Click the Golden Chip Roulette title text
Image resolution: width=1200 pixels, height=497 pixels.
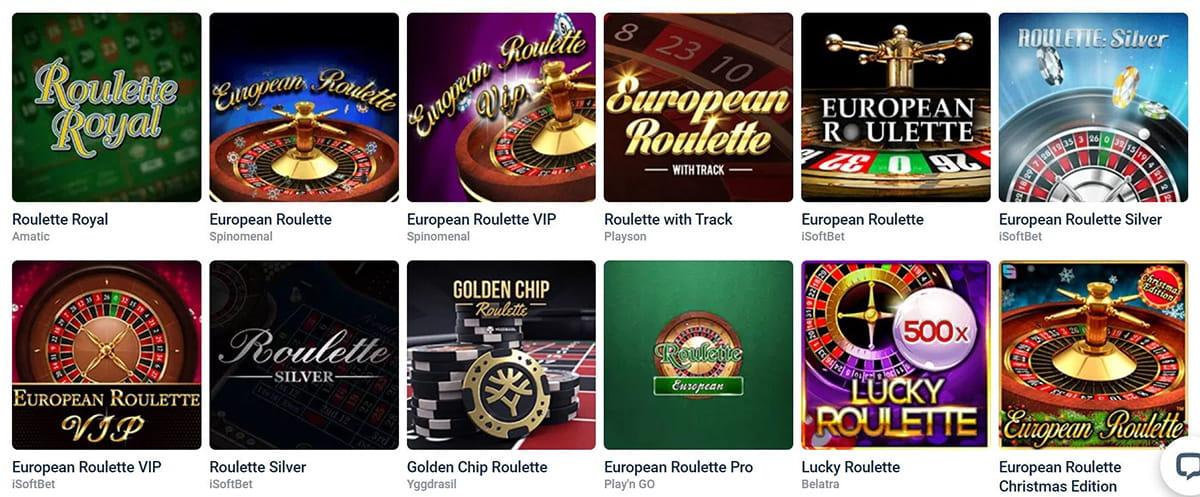click(x=477, y=467)
